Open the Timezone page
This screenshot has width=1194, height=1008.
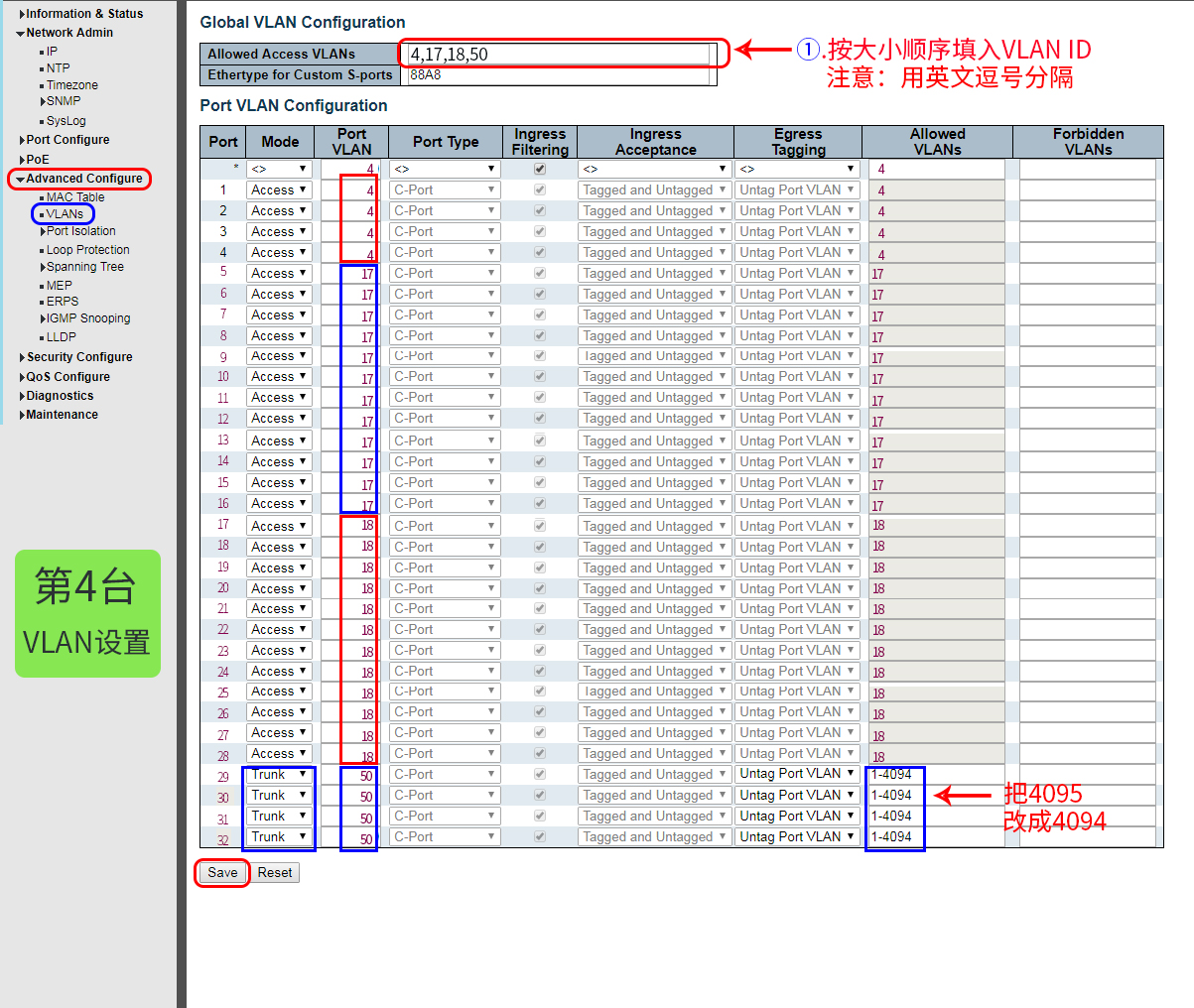click(x=71, y=85)
